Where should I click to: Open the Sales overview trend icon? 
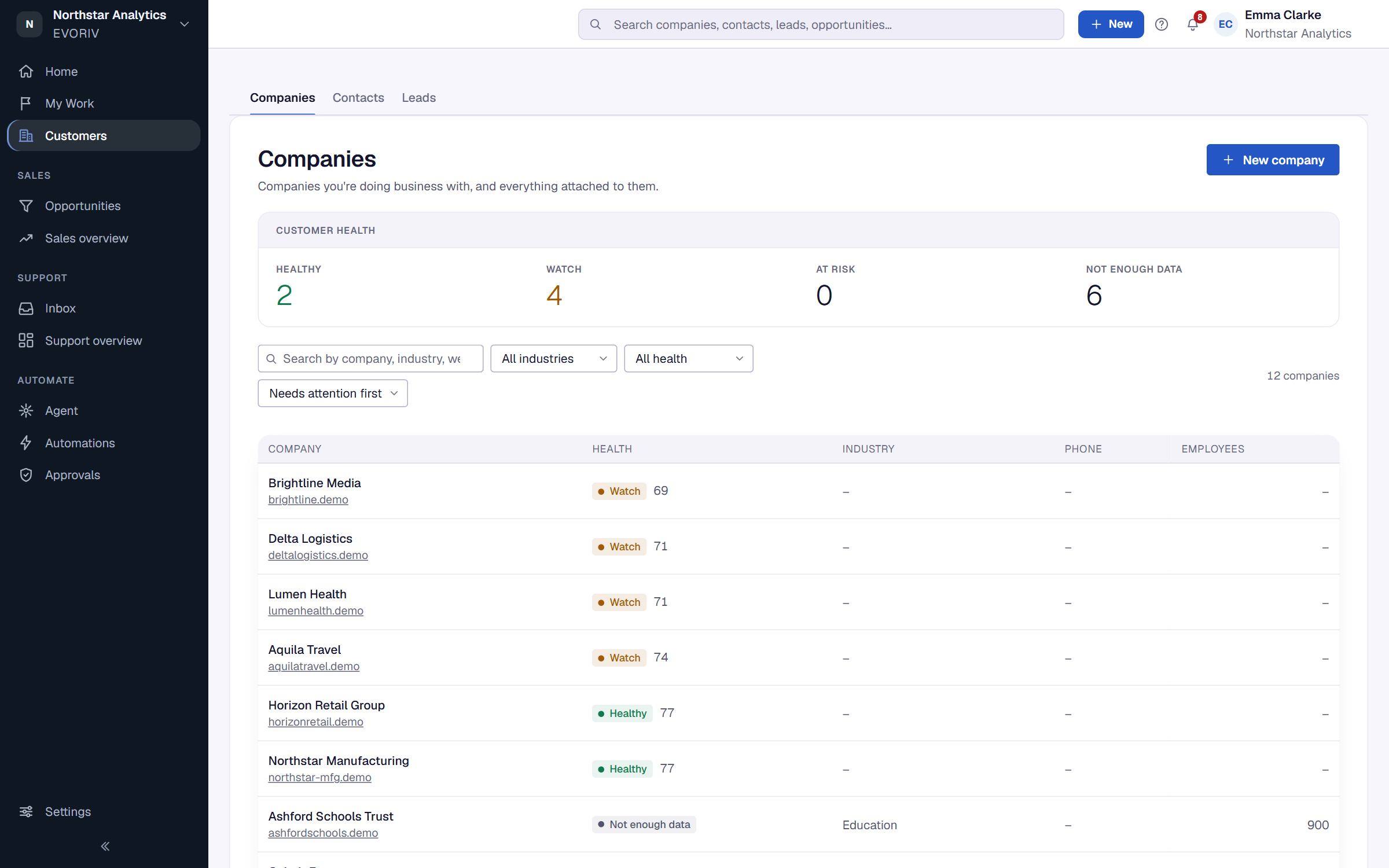[26, 238]
